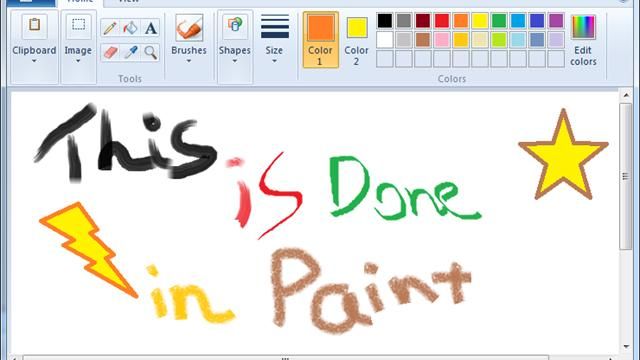
Task: Pick the indigo color swatch
Action: 537,20
